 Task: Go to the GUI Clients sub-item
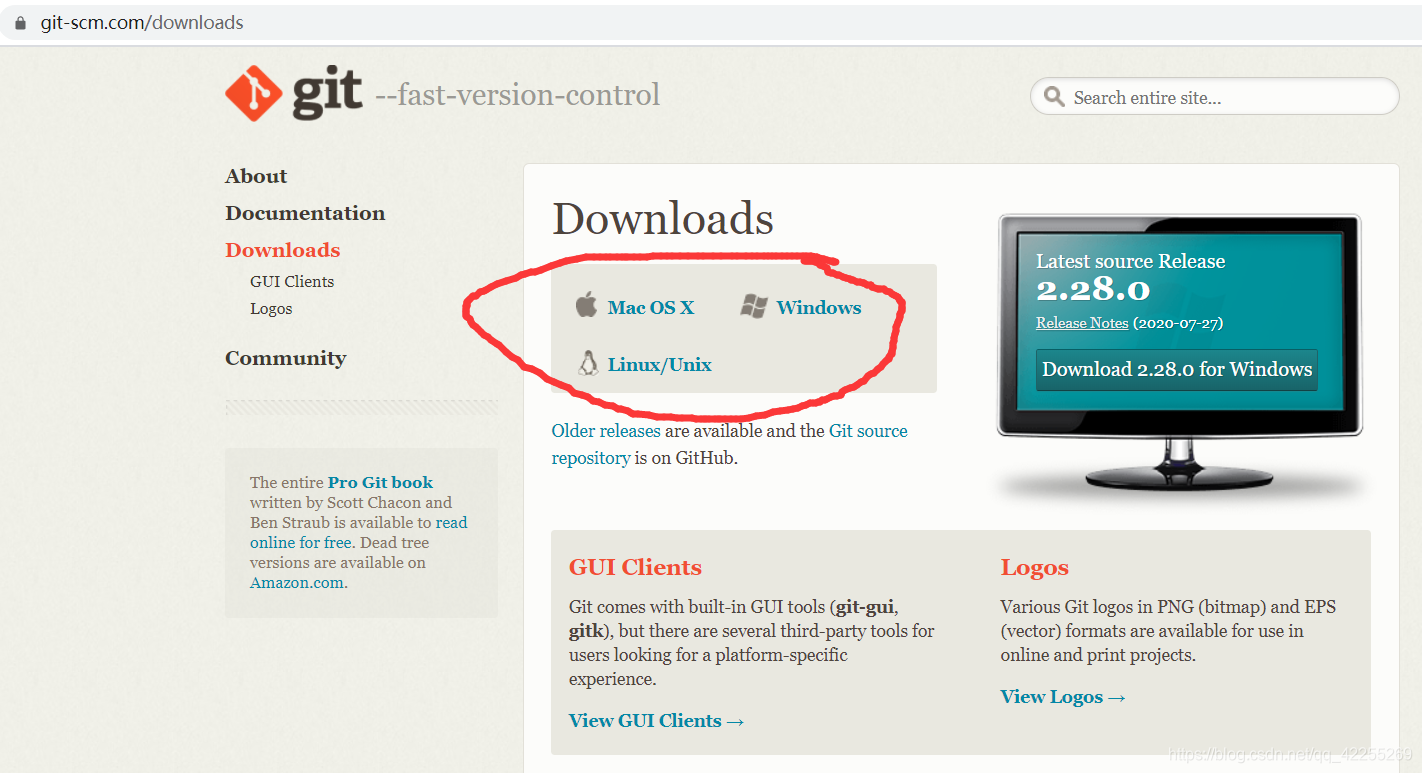coord(292,282)
